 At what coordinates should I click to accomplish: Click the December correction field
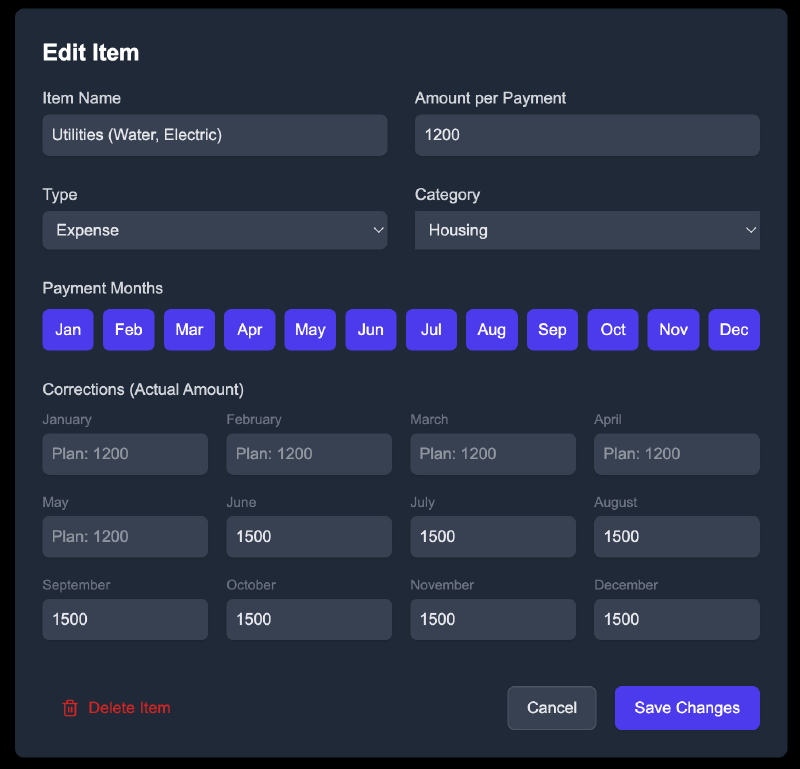click(676, 619)
